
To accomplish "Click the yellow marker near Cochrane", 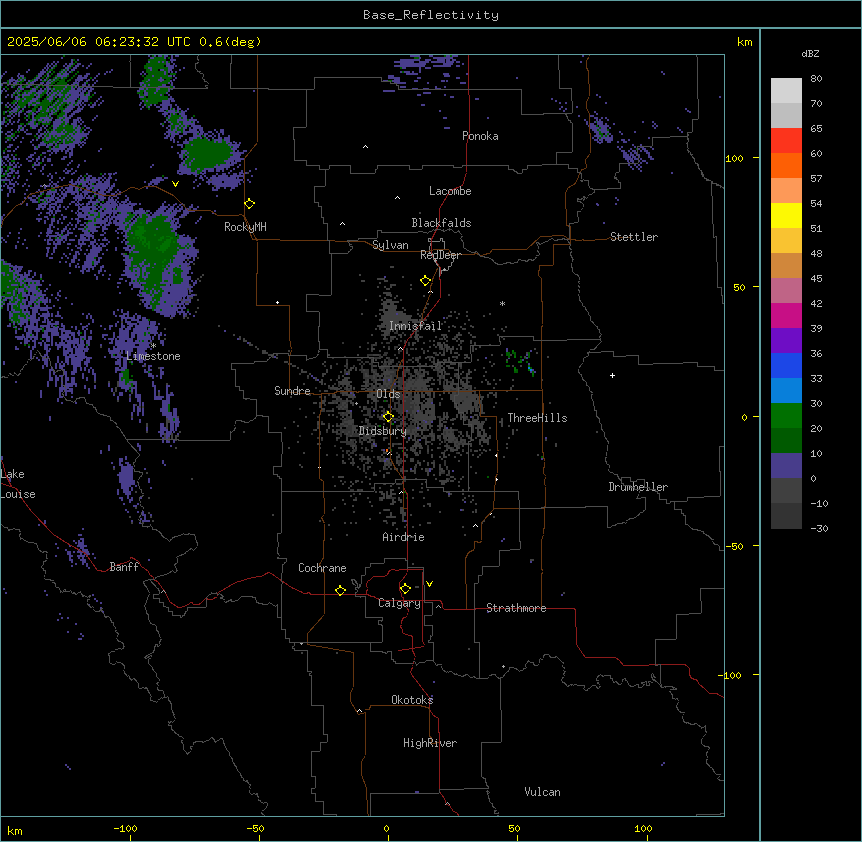I will click(340, 590).
